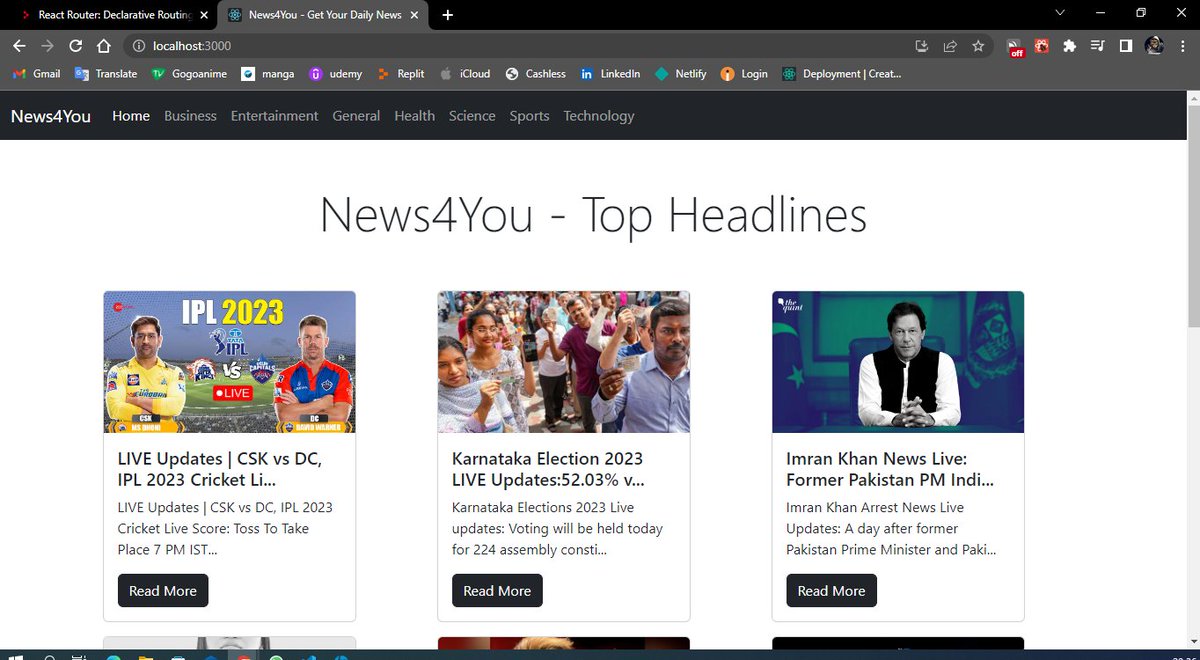Open the Deployment | Creat... bookmark
Viewport: 1200px width, 660px height.
(x=842, y=74)
